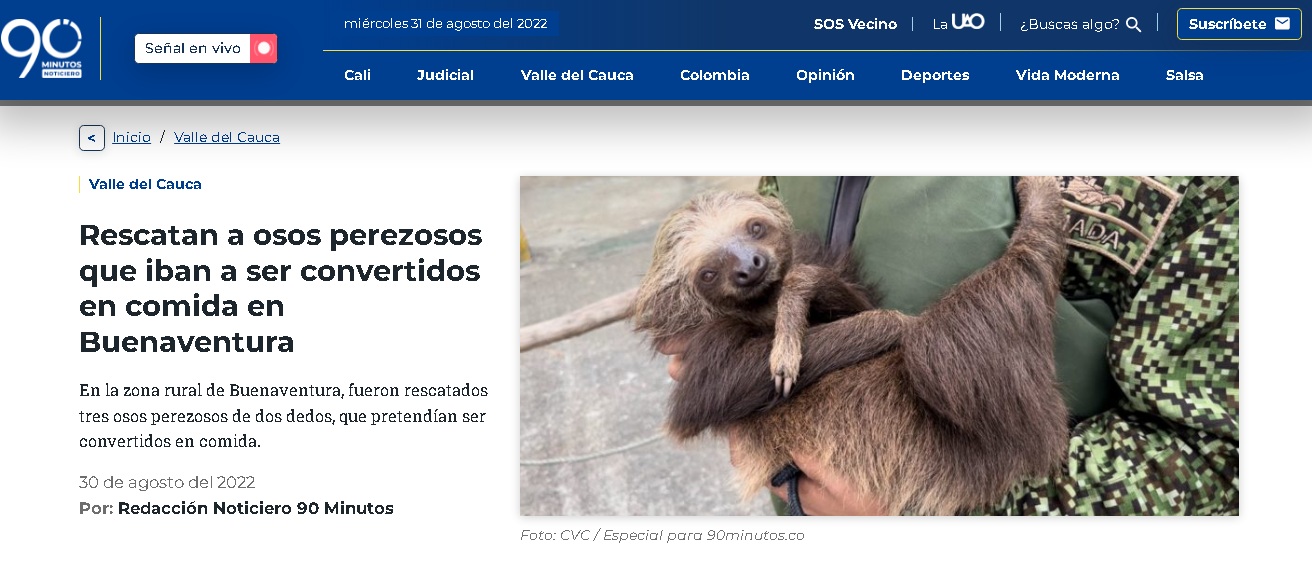Click the back arrow breadcrumb icon
This screenshot has height=563, width=1312.
point(92,138)
